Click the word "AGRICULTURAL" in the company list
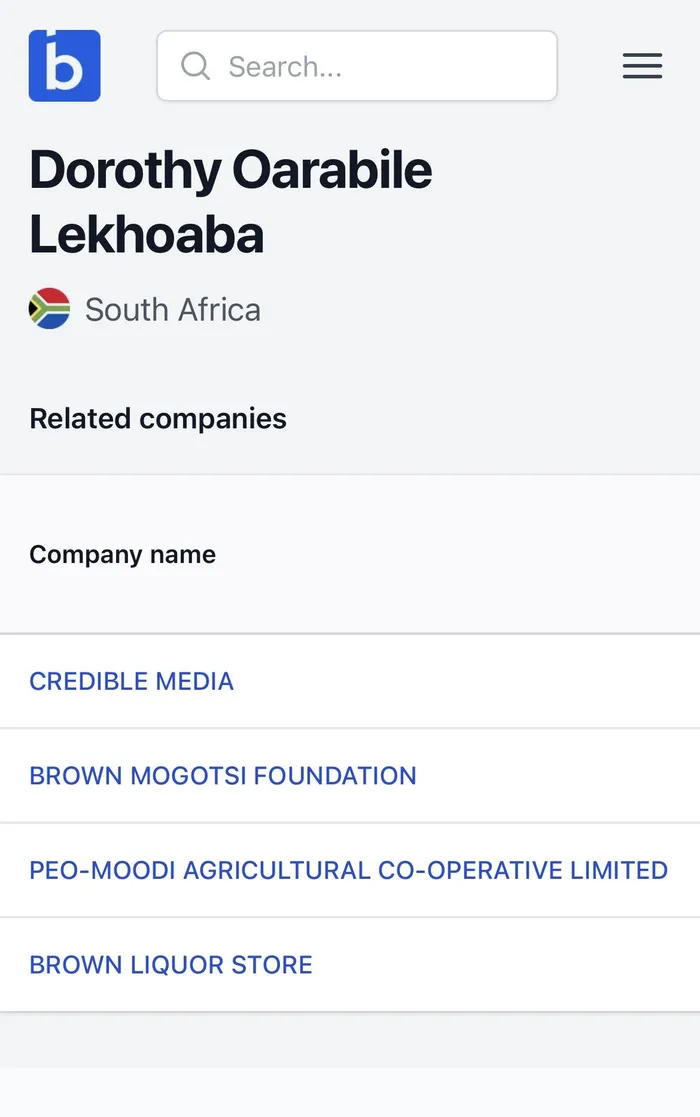Viewport: 700px width, 1117px height. (x=270, y=870)
